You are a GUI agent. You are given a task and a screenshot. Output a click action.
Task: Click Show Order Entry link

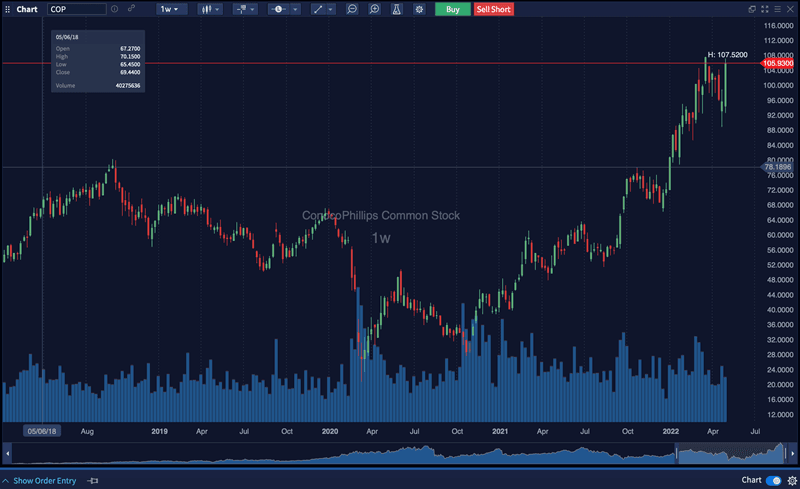tap(44, 480)
